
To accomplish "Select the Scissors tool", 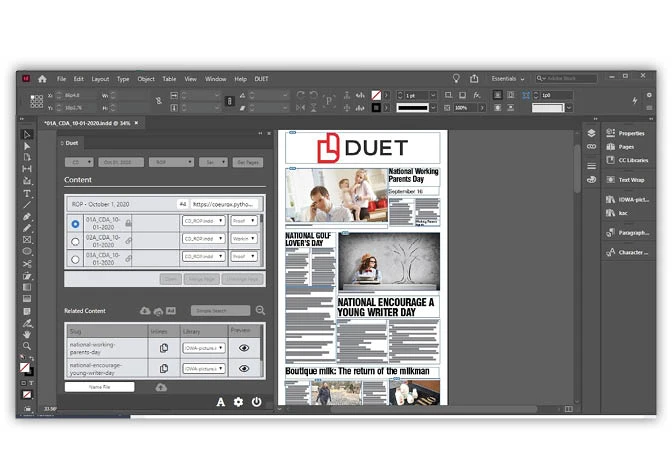I will point(27,264).
